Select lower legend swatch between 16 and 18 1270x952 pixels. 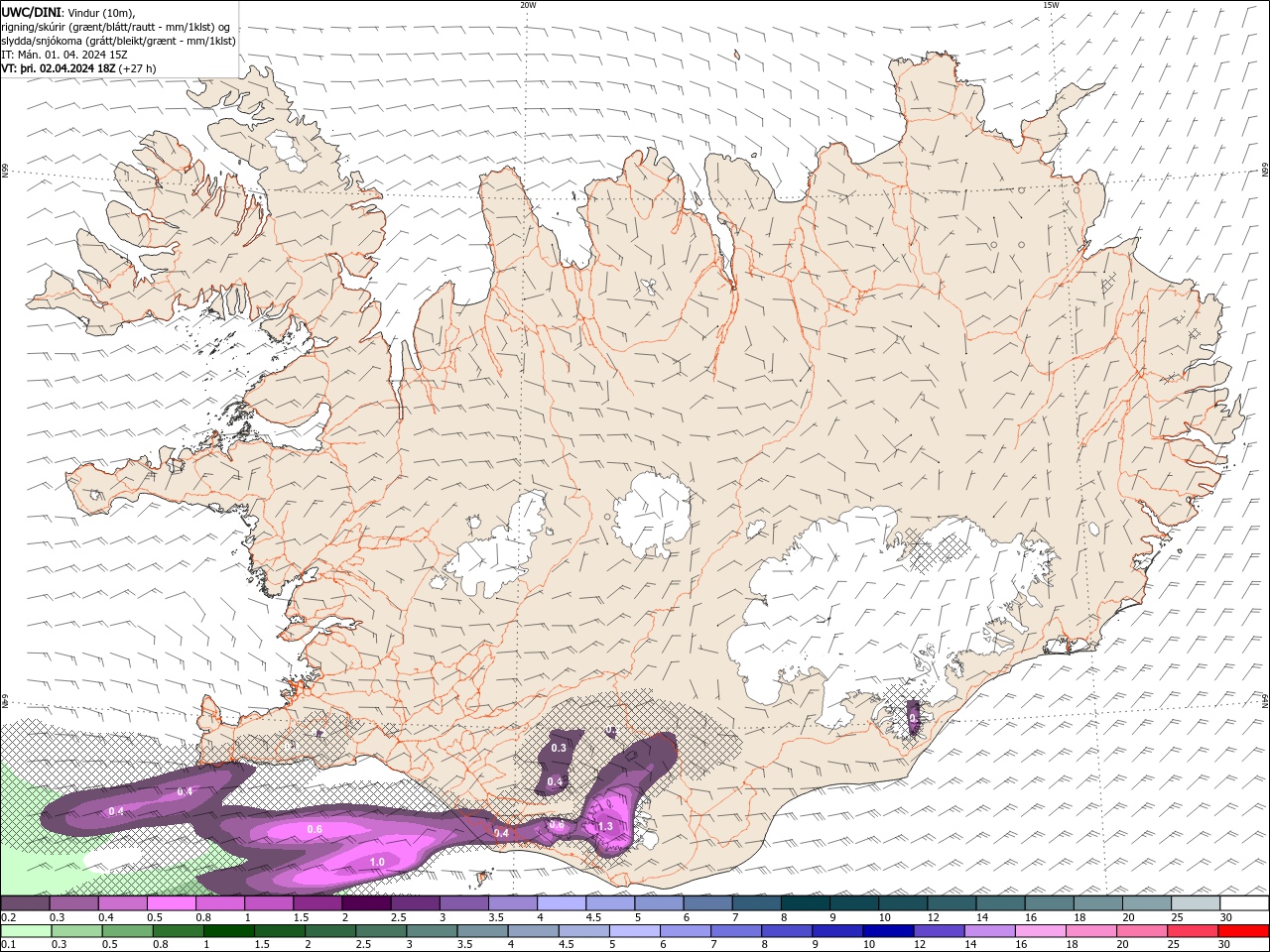1042,931
